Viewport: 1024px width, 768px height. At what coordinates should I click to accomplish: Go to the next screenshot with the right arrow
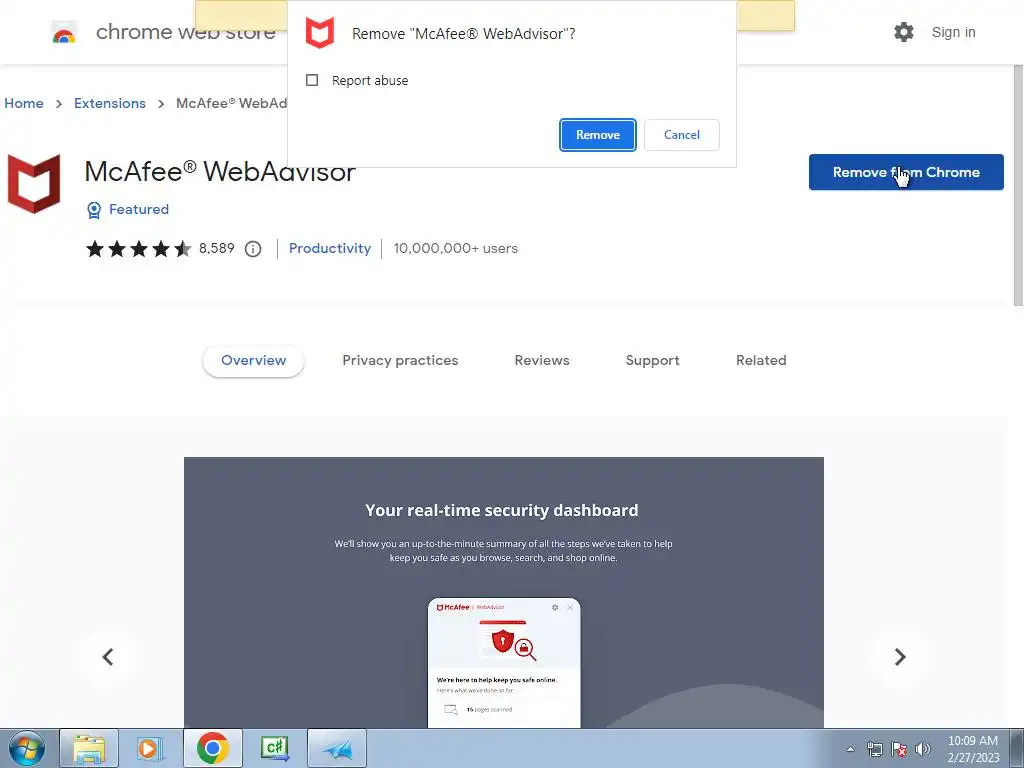[900, 656]
